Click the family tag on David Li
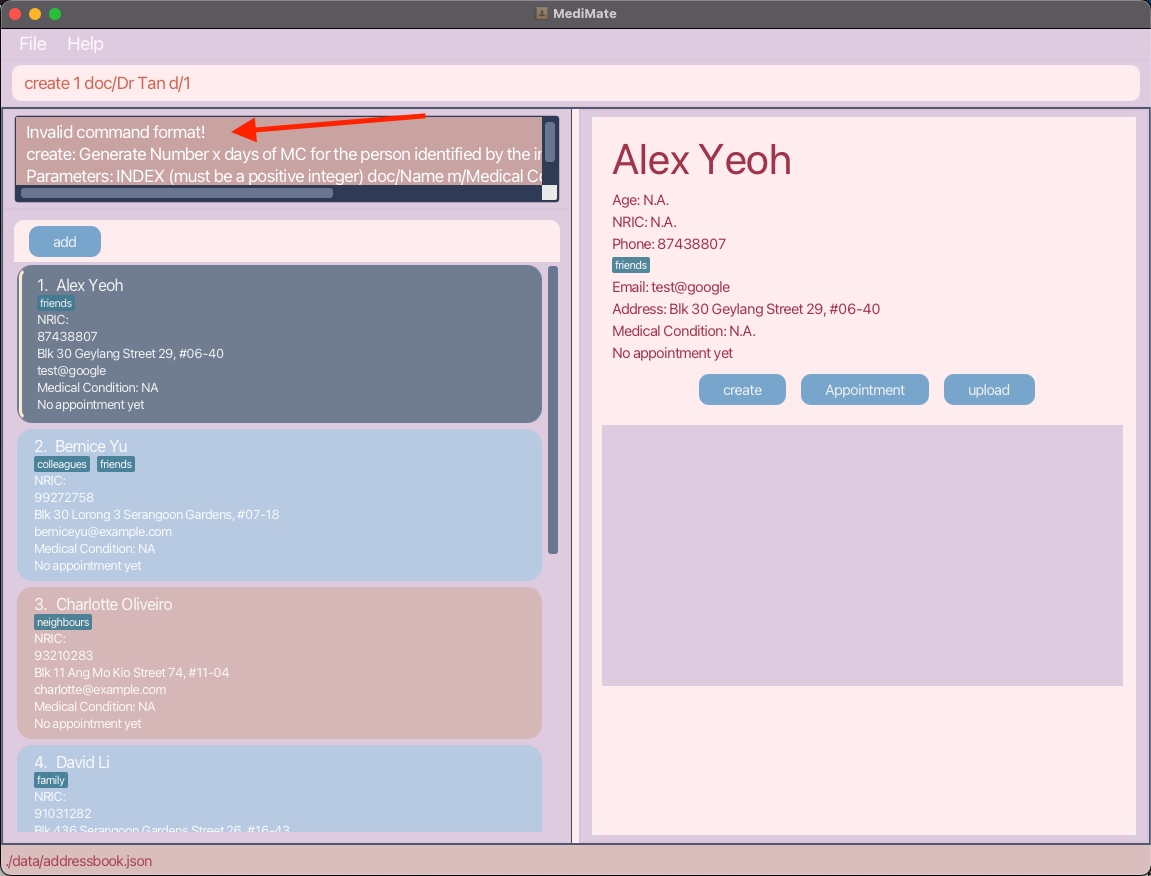The height and width of the screenshot is (876, 1151). point(51,780)
